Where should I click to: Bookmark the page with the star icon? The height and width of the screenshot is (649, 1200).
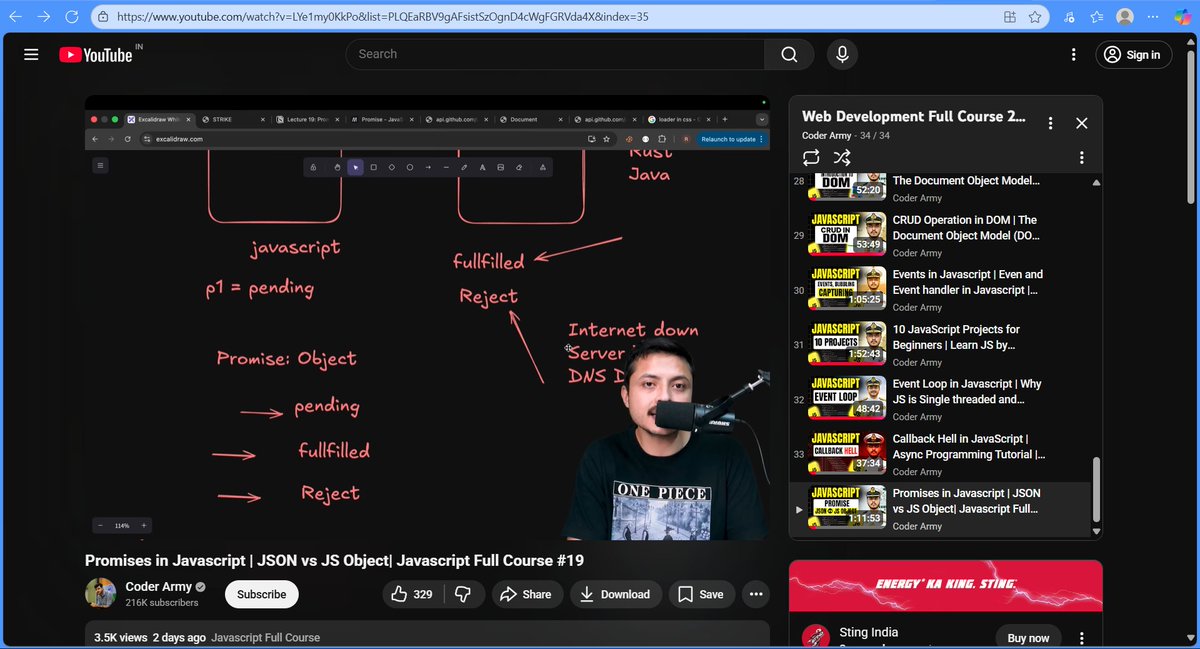point(1035,16)
